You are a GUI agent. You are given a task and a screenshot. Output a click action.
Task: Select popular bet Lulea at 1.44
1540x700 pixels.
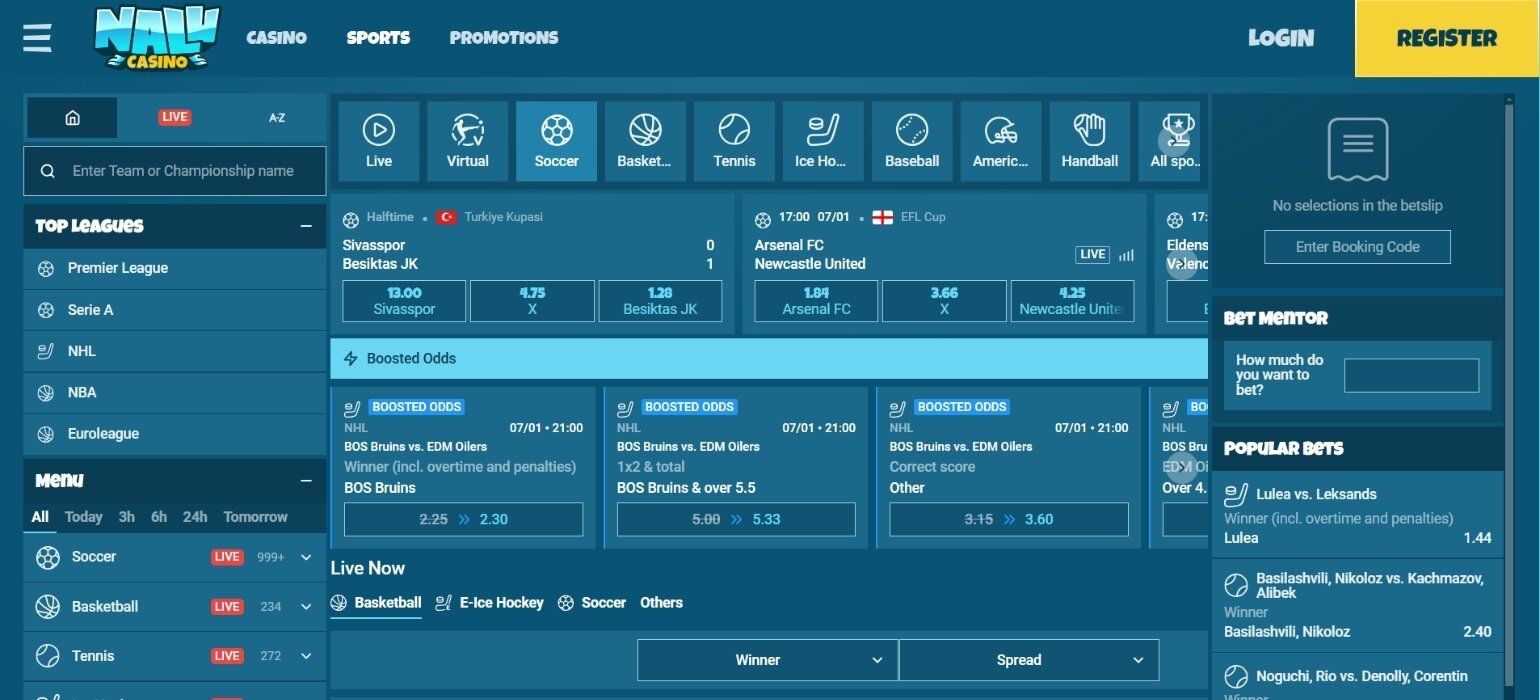[1358, 516]
